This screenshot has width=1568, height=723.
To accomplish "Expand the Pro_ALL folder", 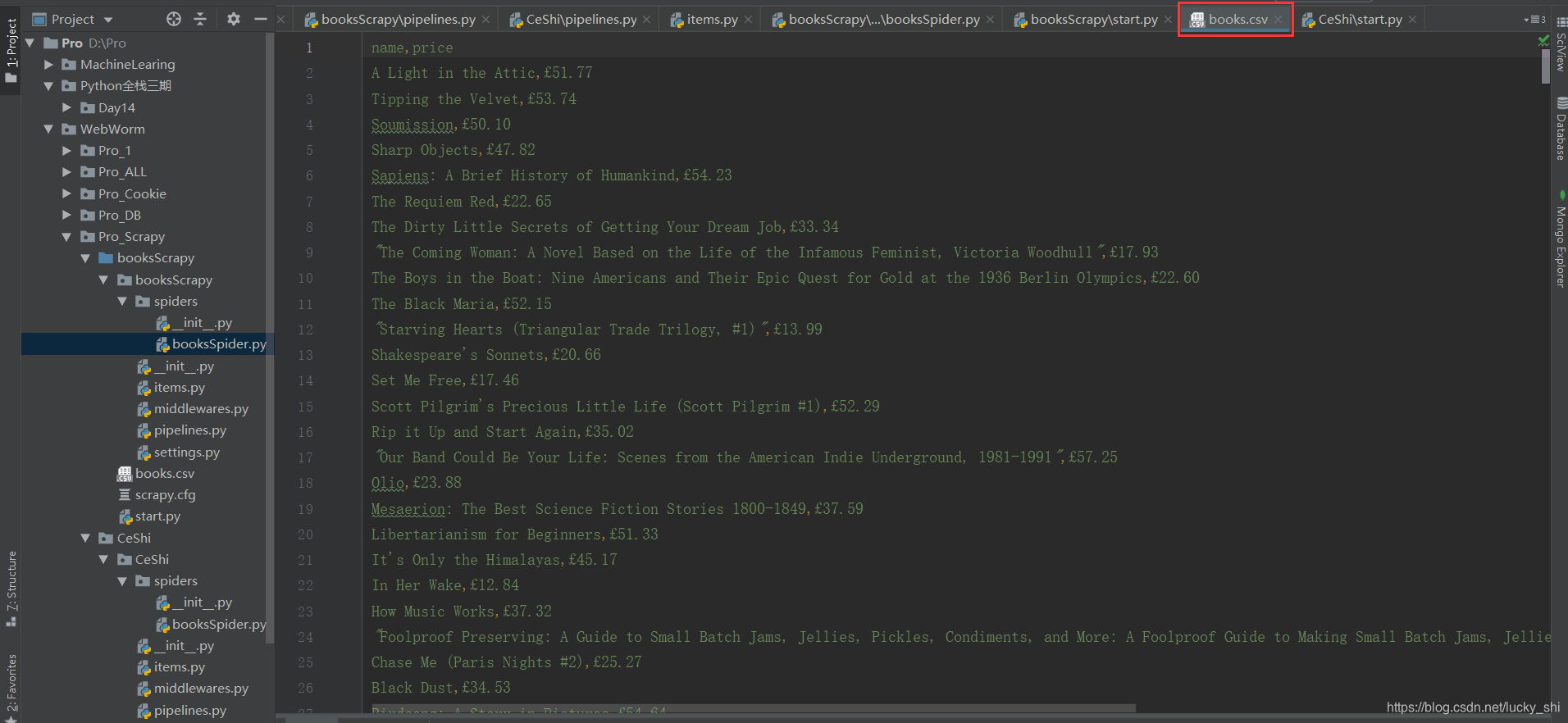I will [x=66, y=171].
